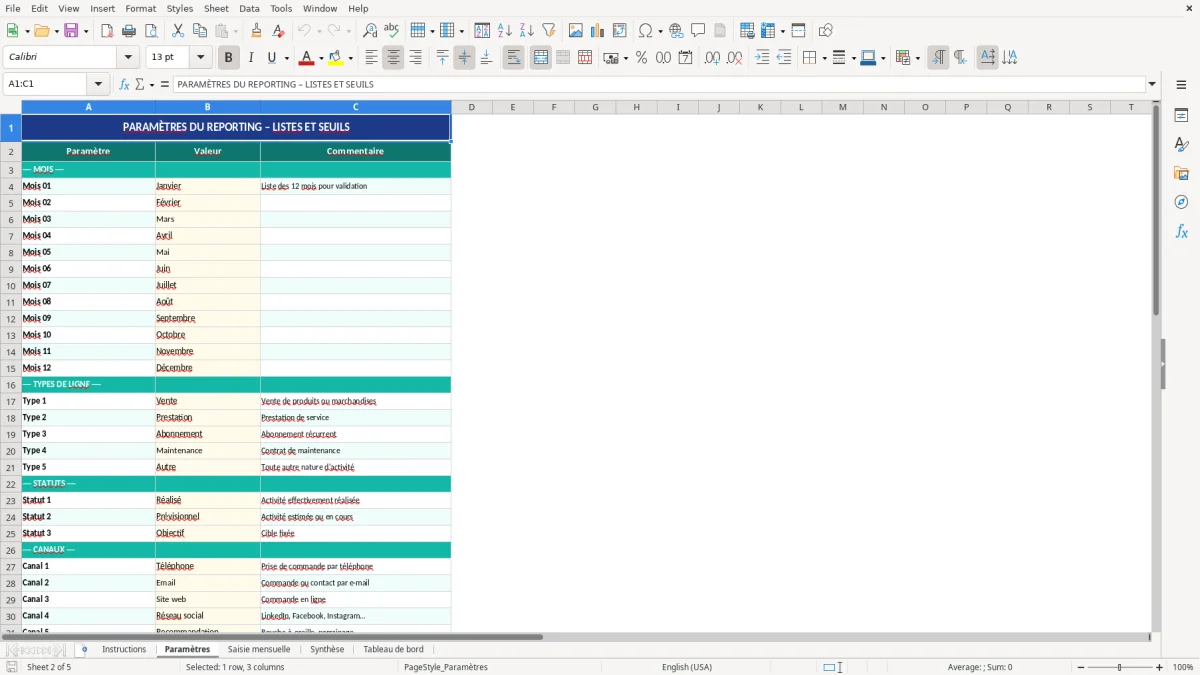Toggle Bold formatting
1200x675 pixels.
228,58
